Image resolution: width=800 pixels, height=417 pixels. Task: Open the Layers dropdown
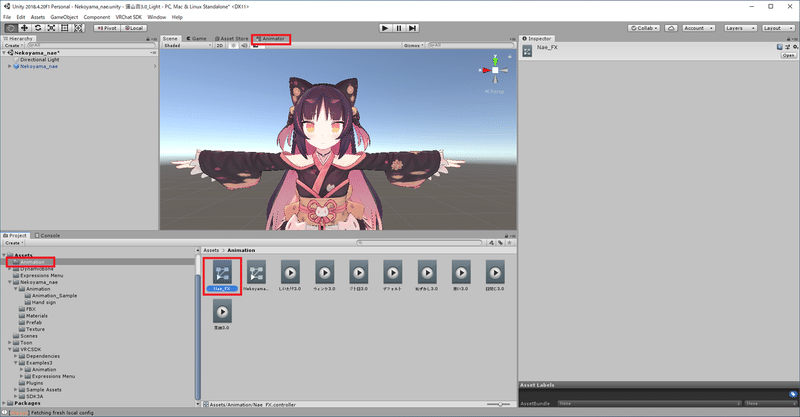point(739,28)
